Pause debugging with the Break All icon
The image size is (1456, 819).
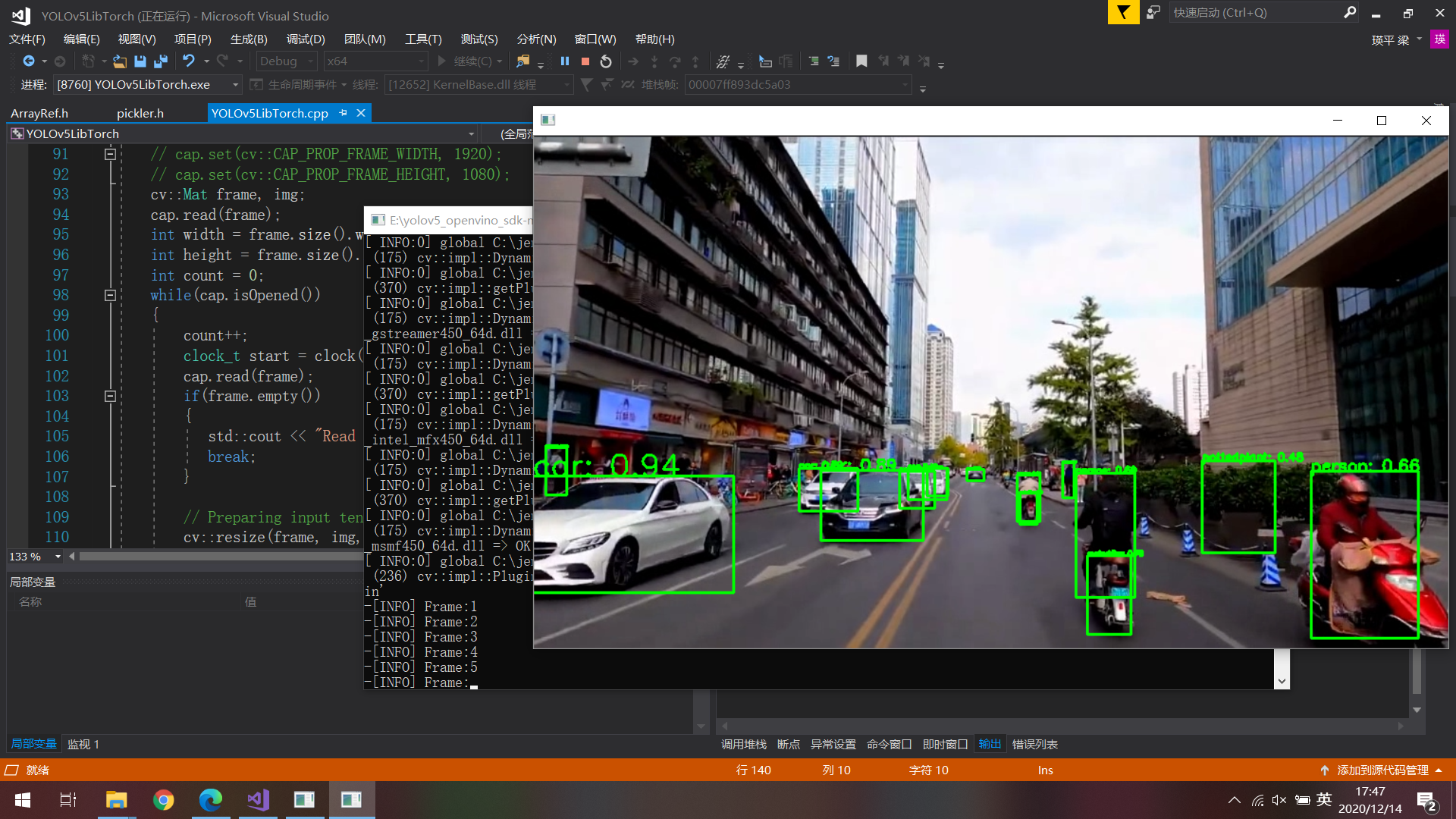click(x=565, y=61)
